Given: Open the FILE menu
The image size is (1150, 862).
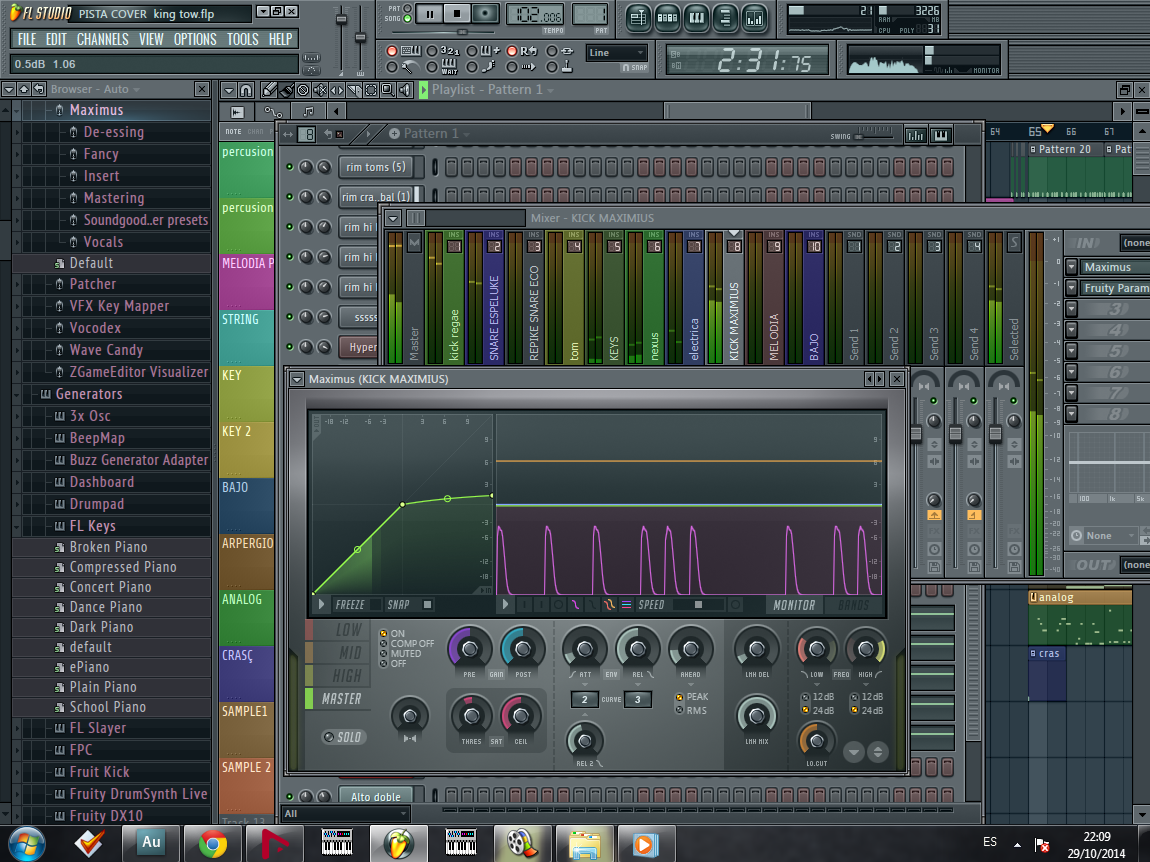Looking at the screenshot, I should (26, 40).
